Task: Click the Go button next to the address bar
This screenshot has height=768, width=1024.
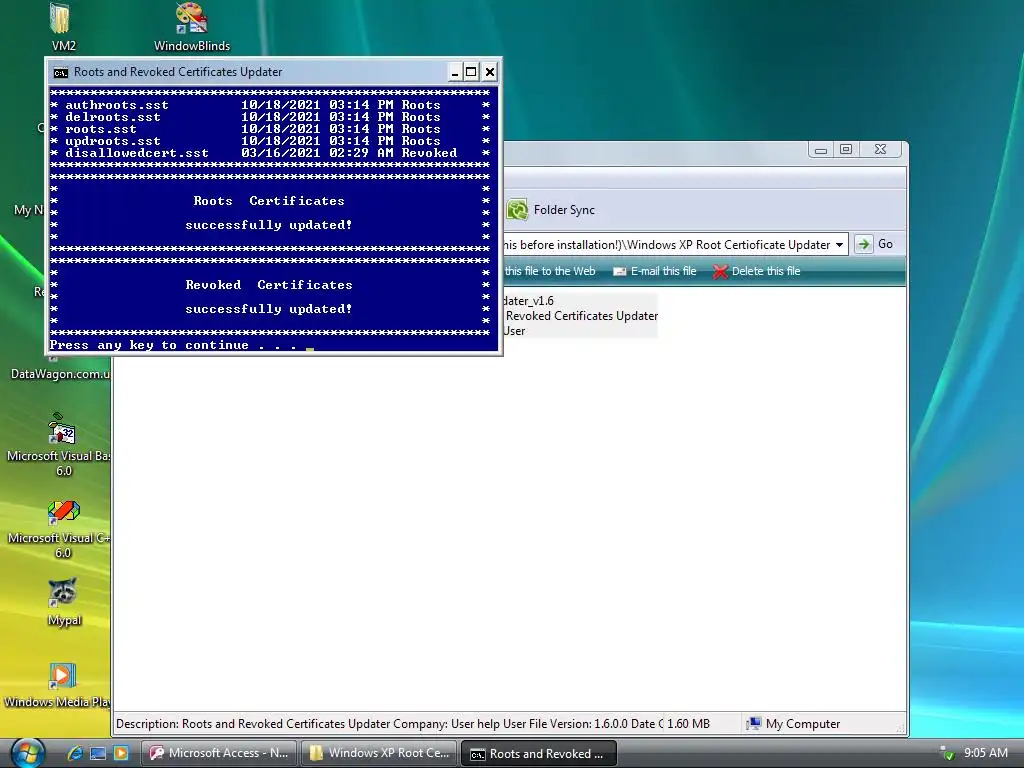Action: (x=874, y=244)
